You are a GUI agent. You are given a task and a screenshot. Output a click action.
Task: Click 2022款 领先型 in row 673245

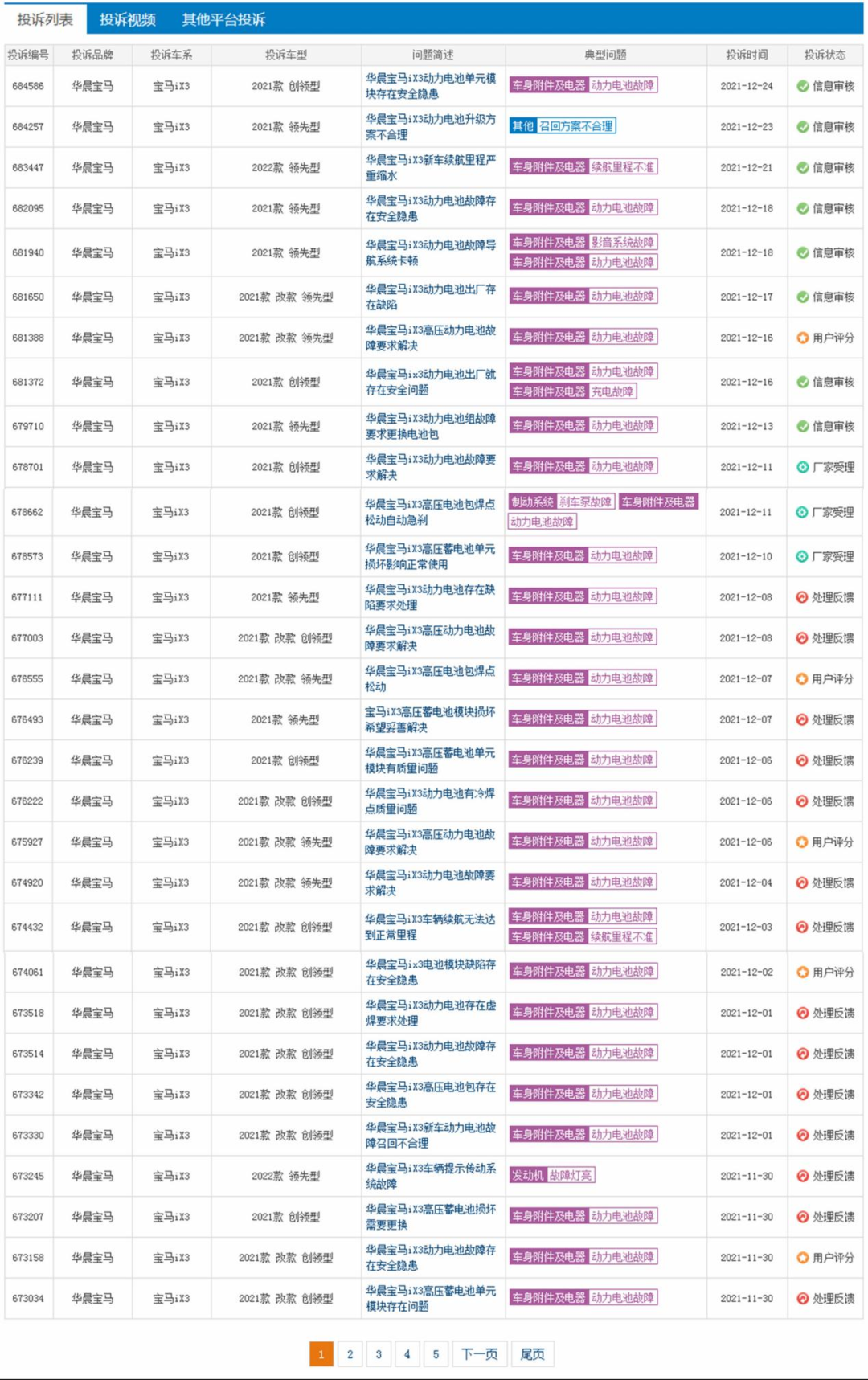pos(285,1176)
